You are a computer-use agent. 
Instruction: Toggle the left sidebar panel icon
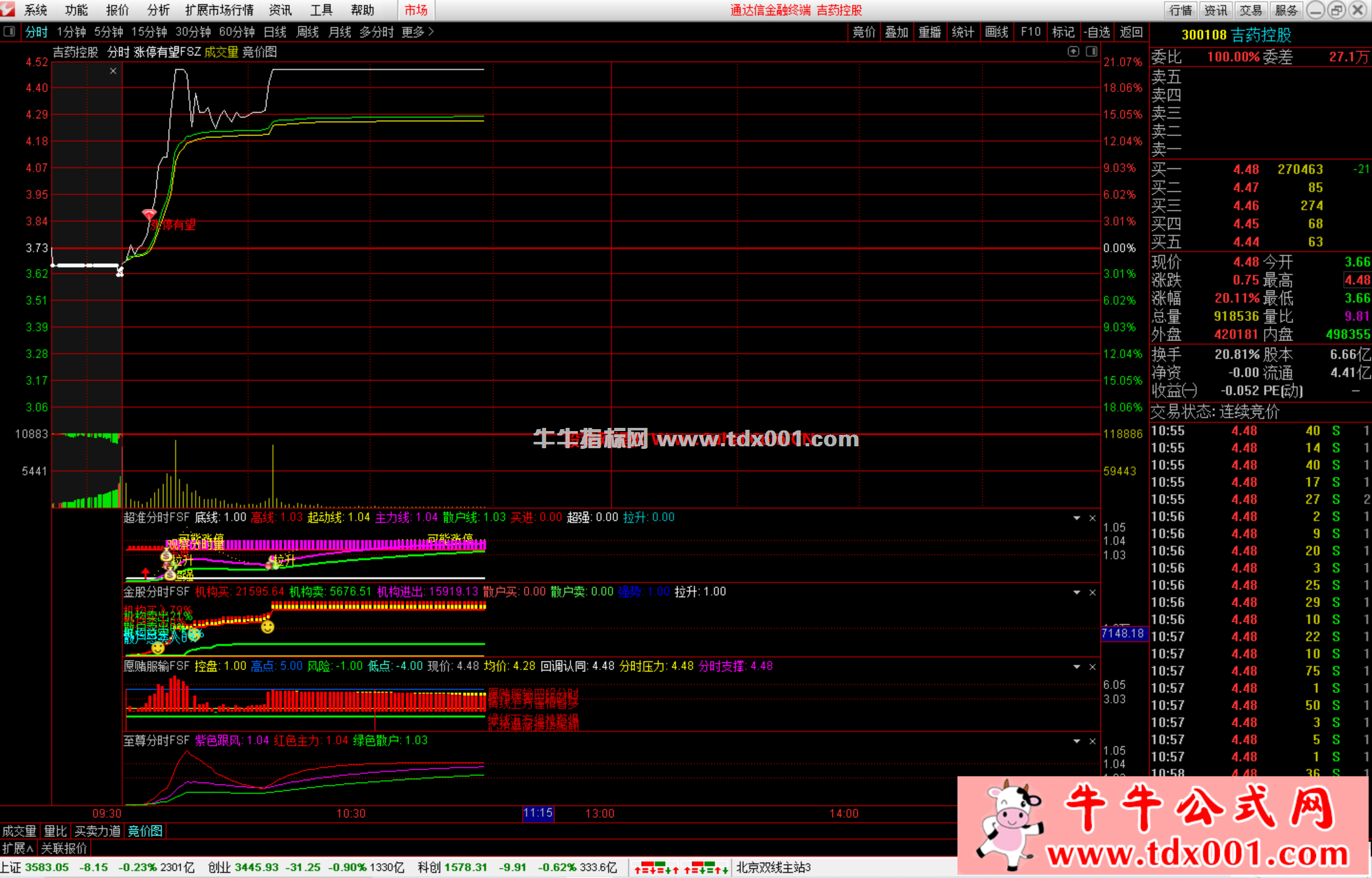(x=9, y=31)
